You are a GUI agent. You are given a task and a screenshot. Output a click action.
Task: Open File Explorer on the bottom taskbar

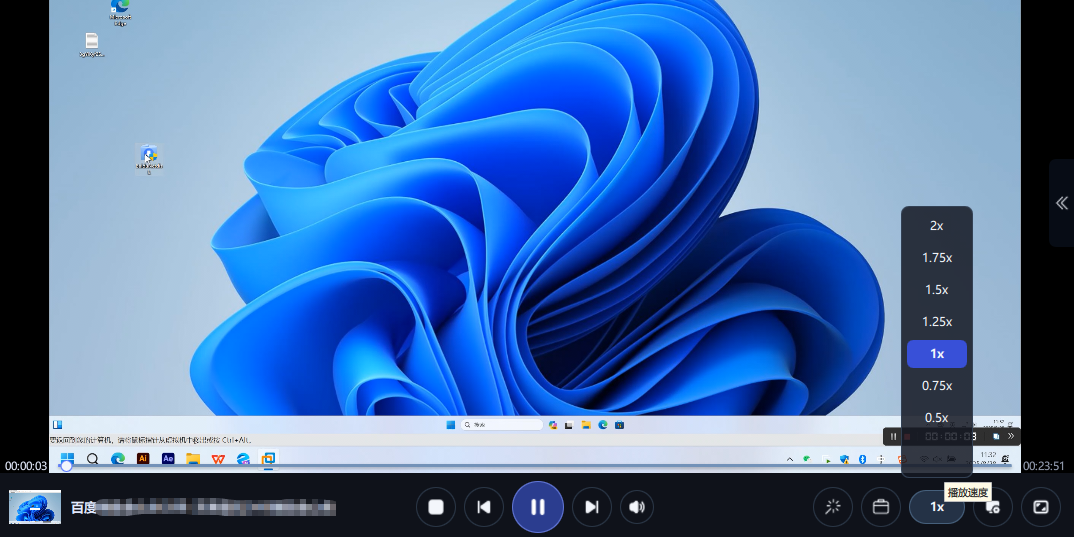coord(193,458)
